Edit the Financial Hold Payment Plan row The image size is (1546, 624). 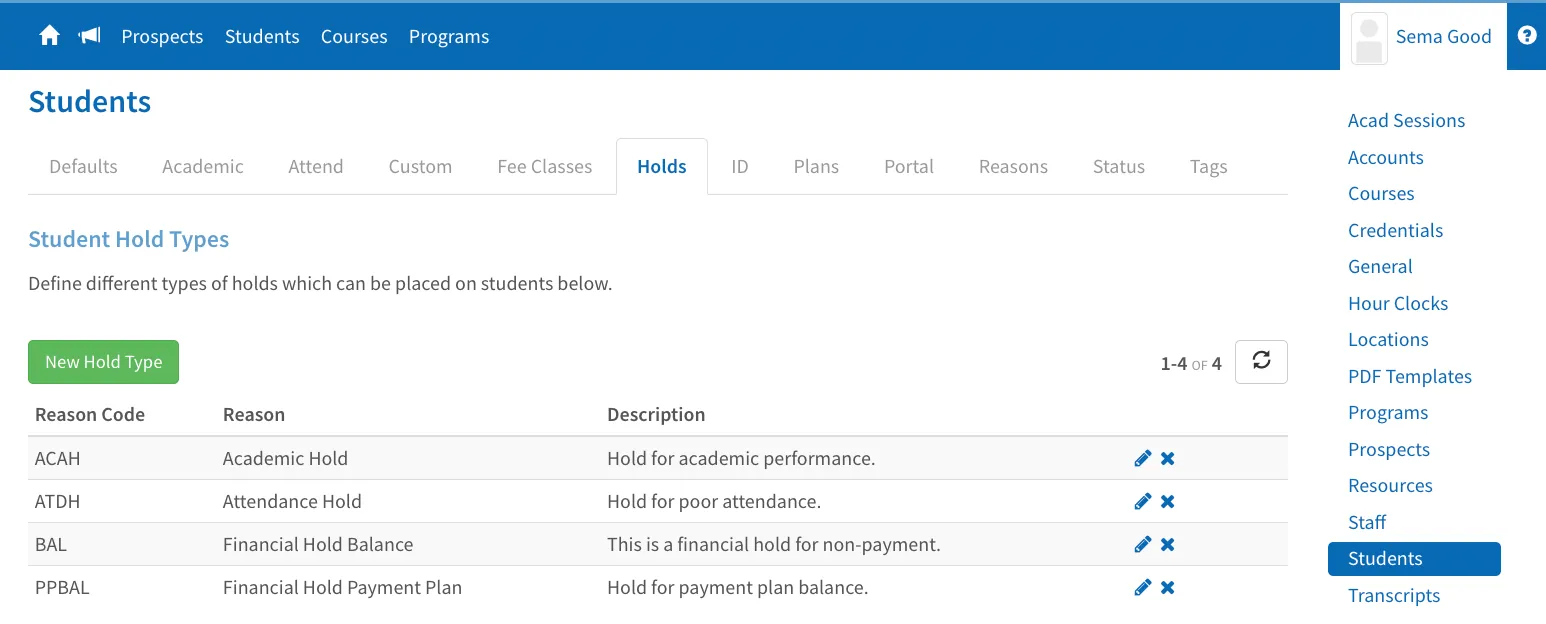click(1143, 587)
